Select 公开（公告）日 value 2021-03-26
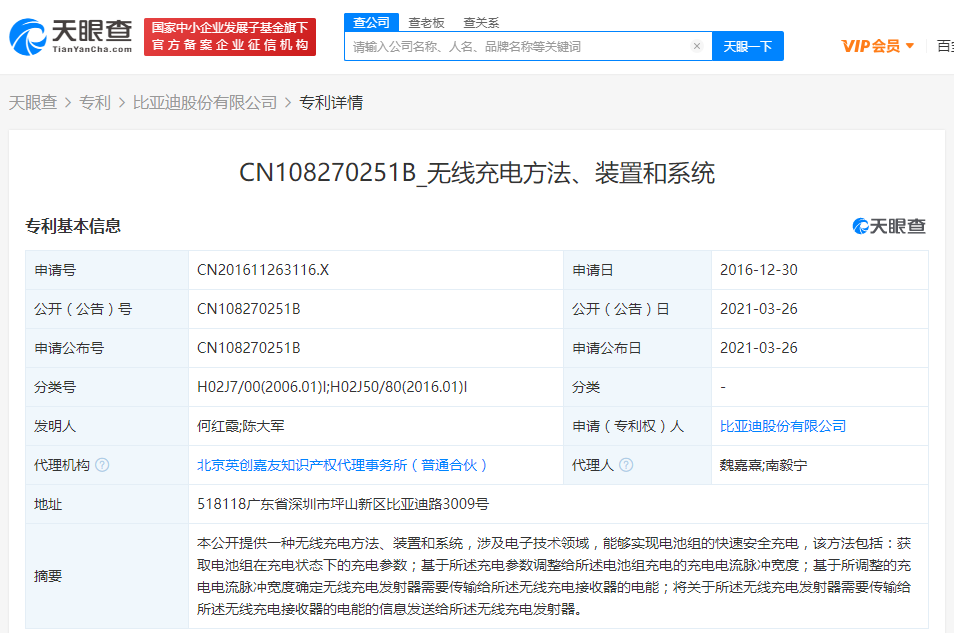The width and height of the screenshot is (954, 633). point(759,309)
